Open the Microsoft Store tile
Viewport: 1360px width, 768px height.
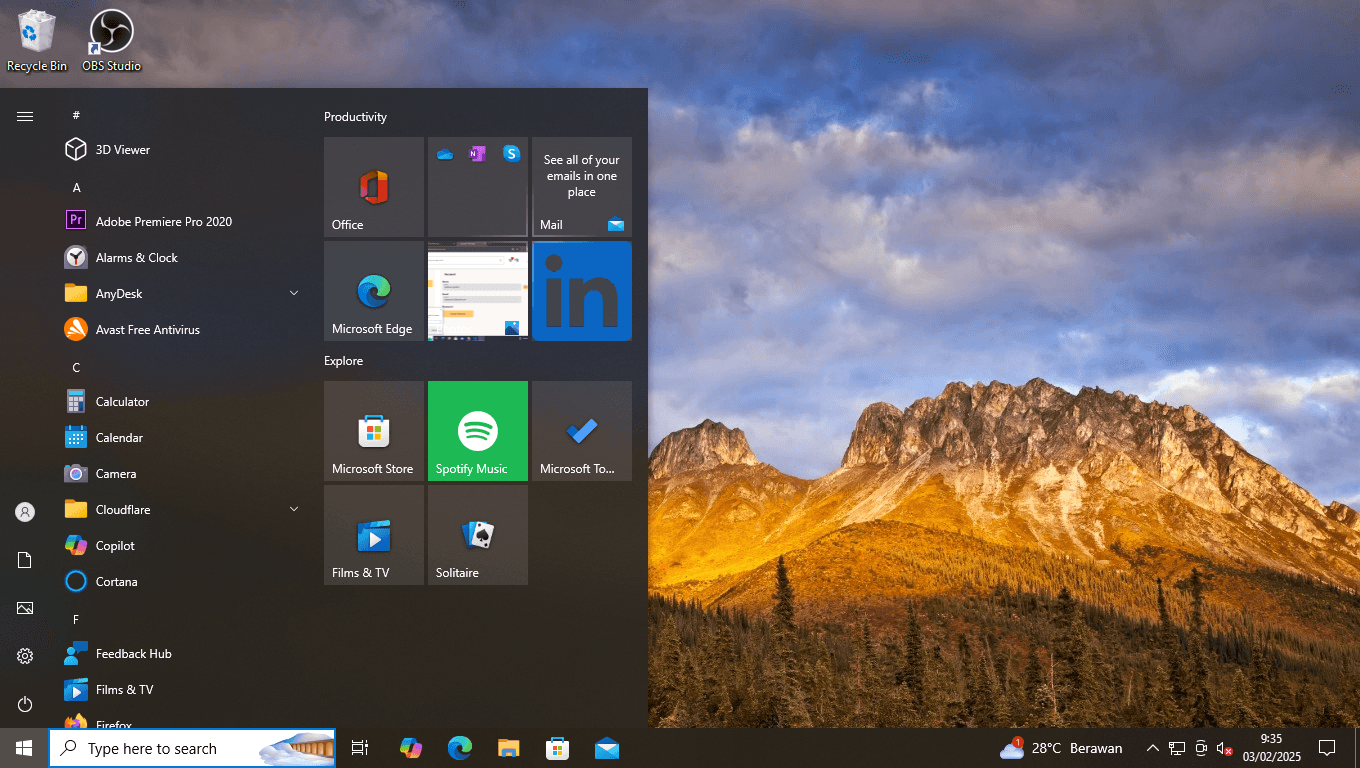tap(374, 431)
